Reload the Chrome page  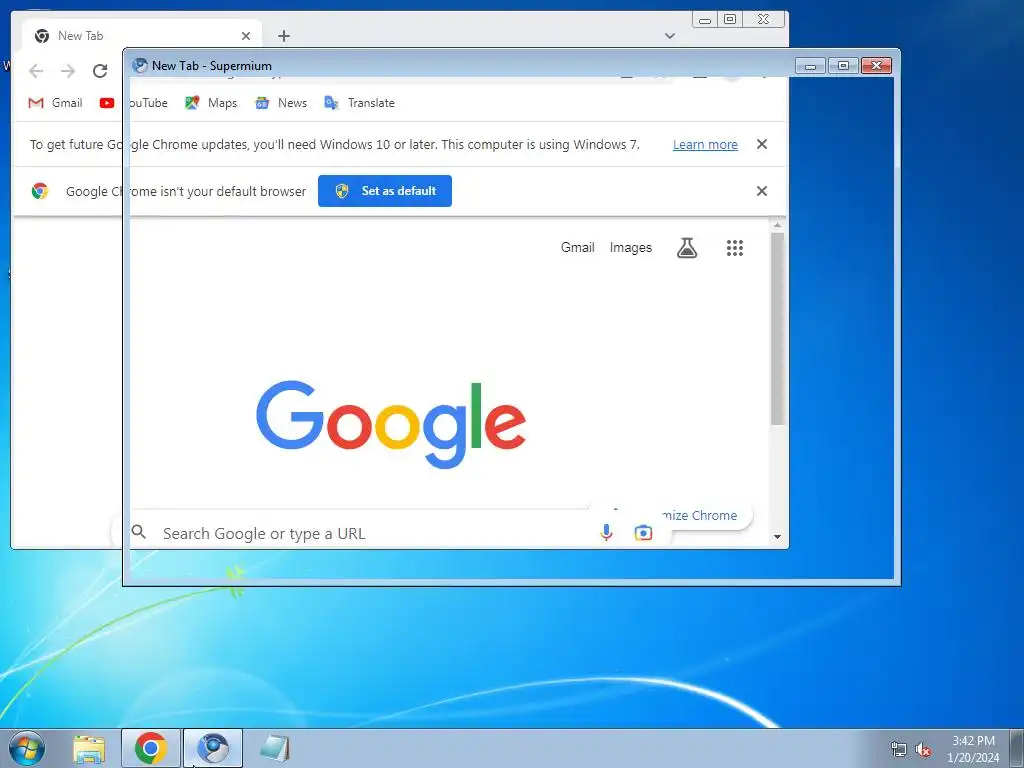[x=100, y=71]
